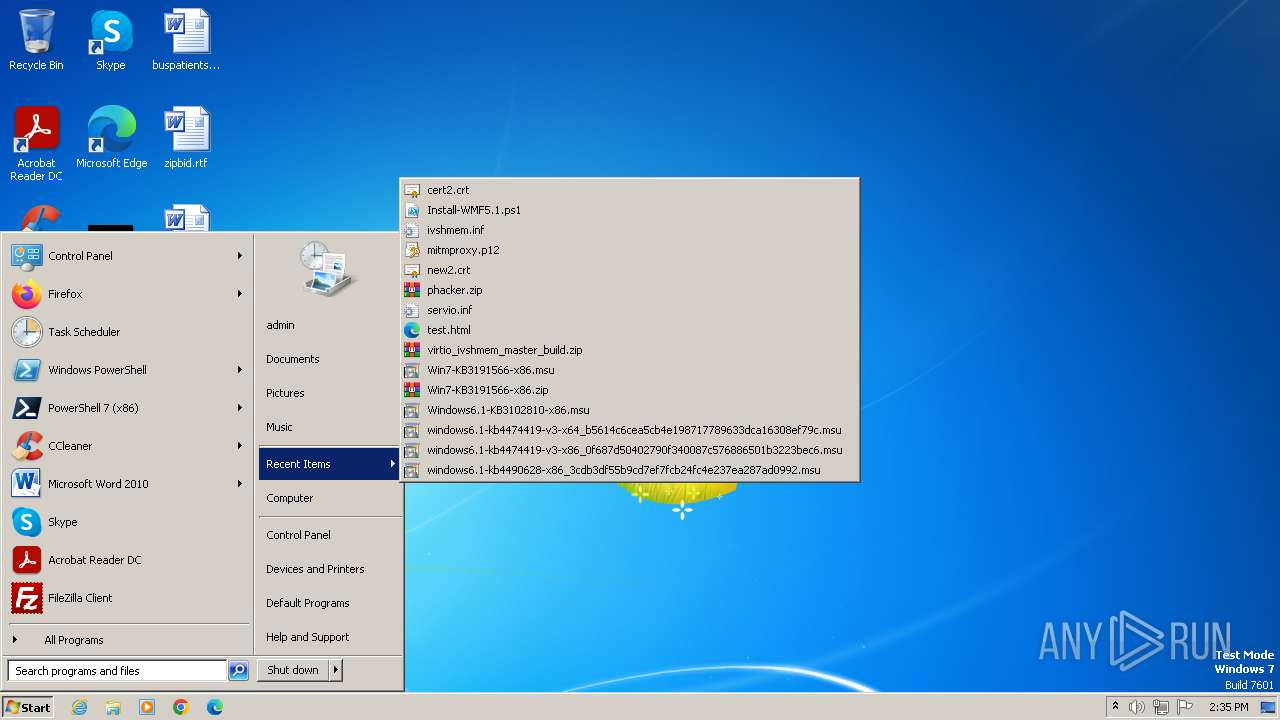Viewport: 1280px width, 720px height.
Task: Open recent item Win7-KB3191566-x86.msu
Action: point(629,370)
